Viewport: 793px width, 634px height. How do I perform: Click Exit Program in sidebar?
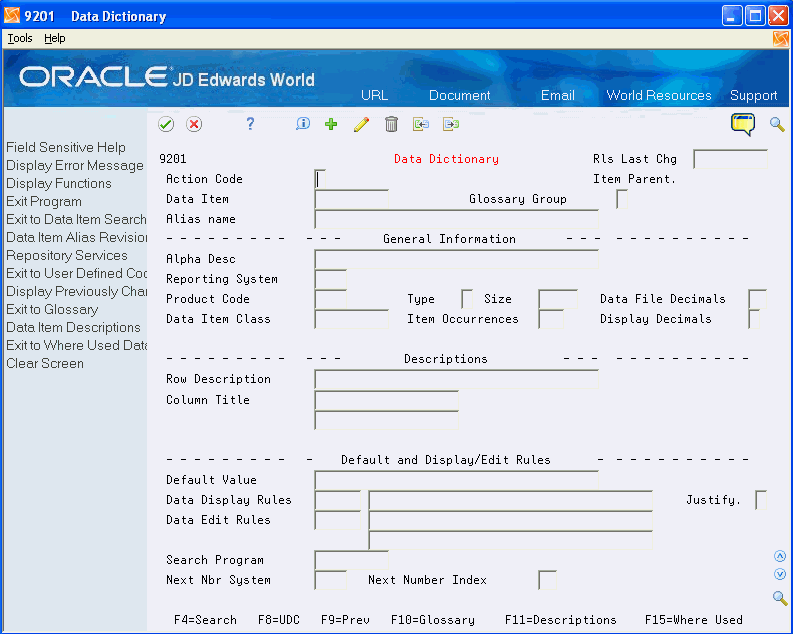[43, 201]
